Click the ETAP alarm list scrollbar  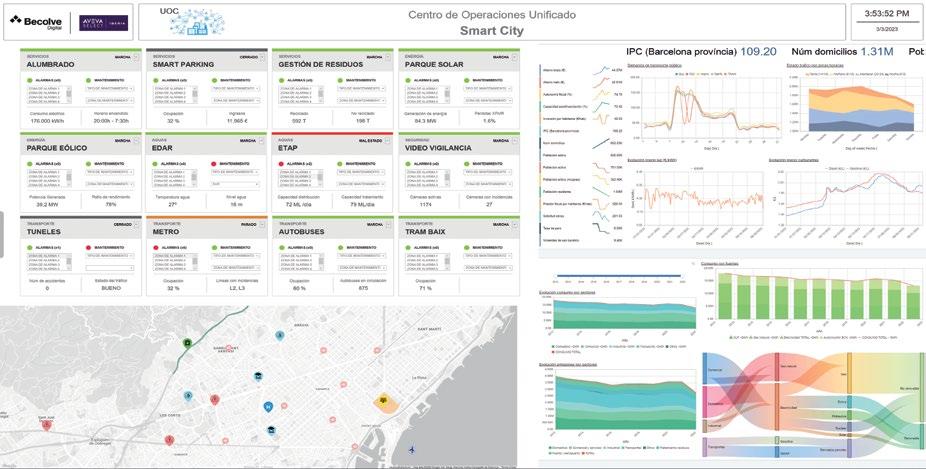coord(321,178)
